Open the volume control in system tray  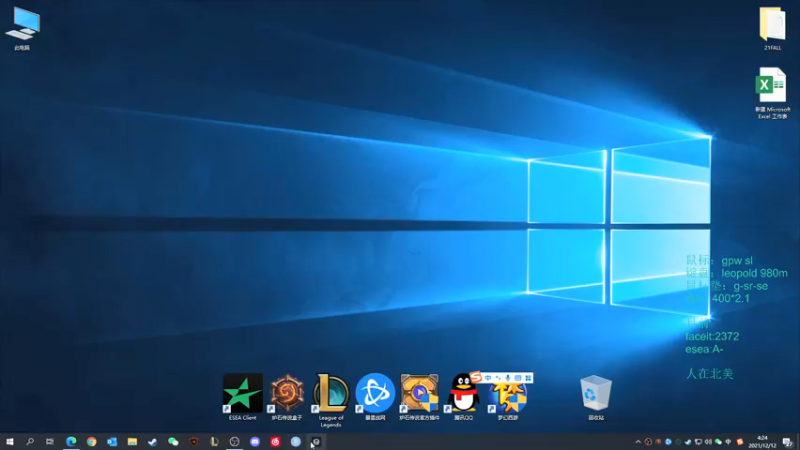click(708, 442)
